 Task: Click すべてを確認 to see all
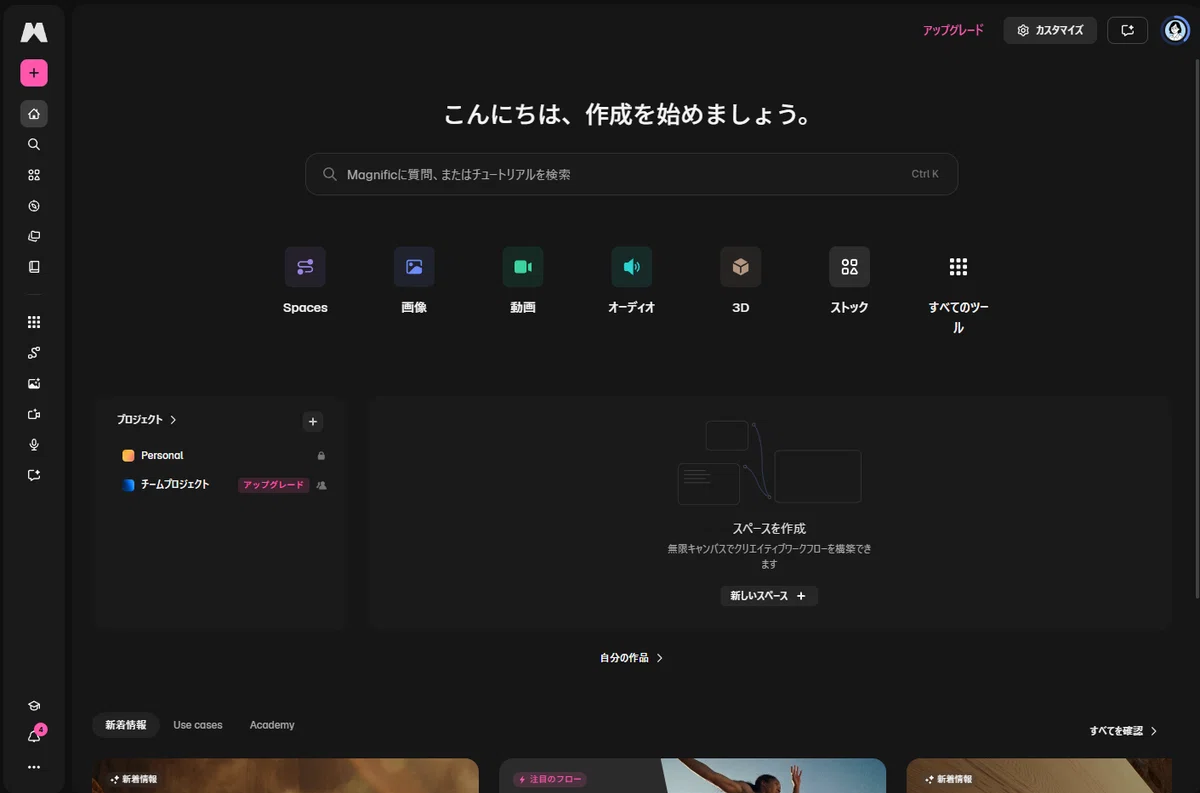click(1123, 731)
